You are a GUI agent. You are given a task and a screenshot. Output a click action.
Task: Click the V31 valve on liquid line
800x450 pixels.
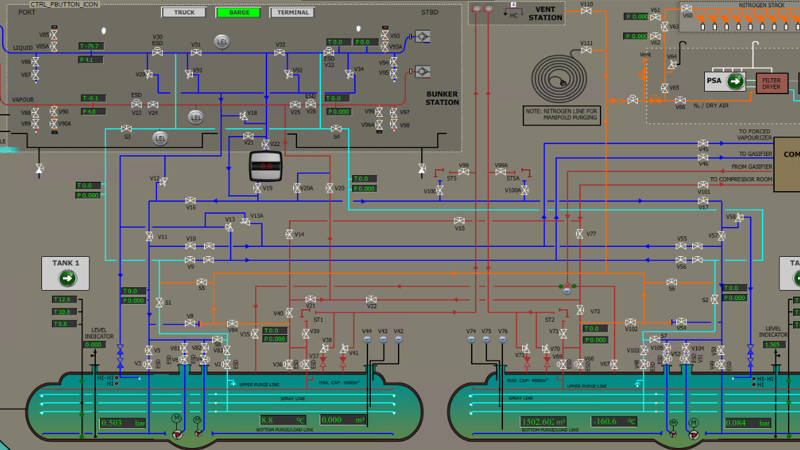[x=197, y=55]
